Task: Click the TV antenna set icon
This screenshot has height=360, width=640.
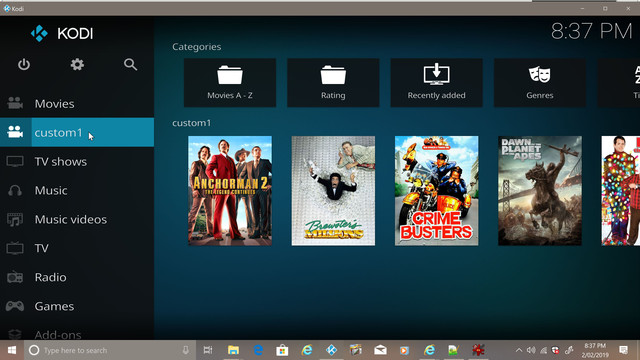Action: click(x=15, y=248)
